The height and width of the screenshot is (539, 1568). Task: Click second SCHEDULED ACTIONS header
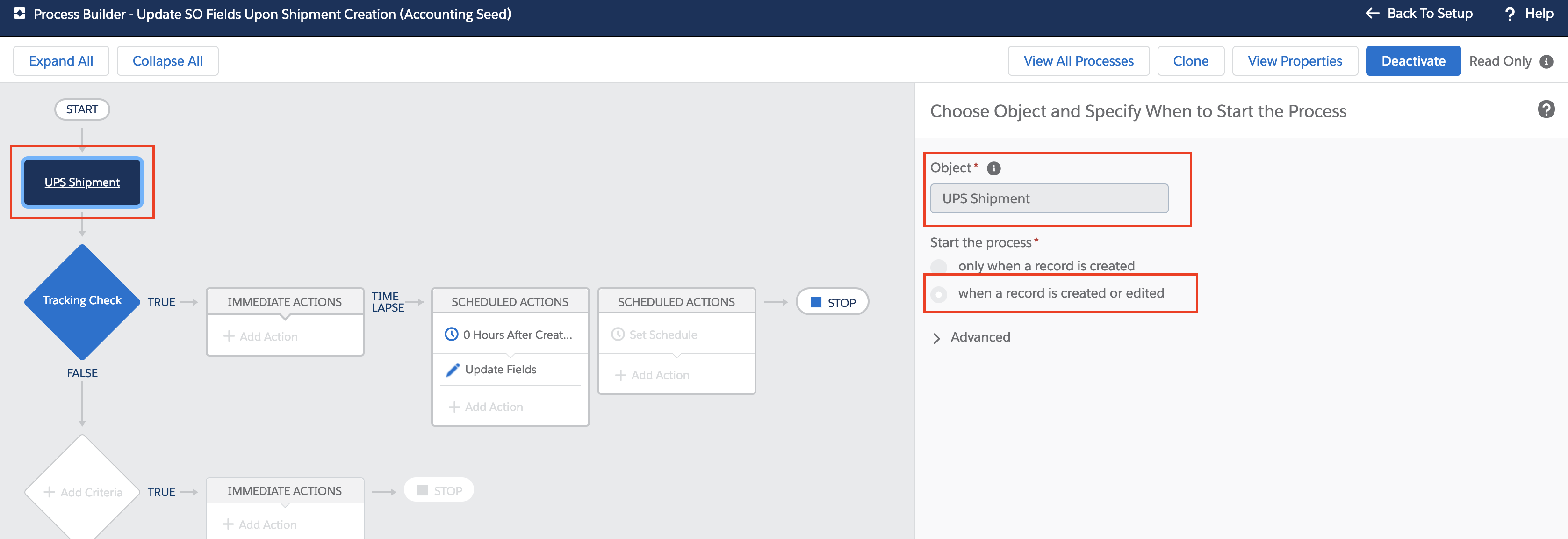[676, 301]
